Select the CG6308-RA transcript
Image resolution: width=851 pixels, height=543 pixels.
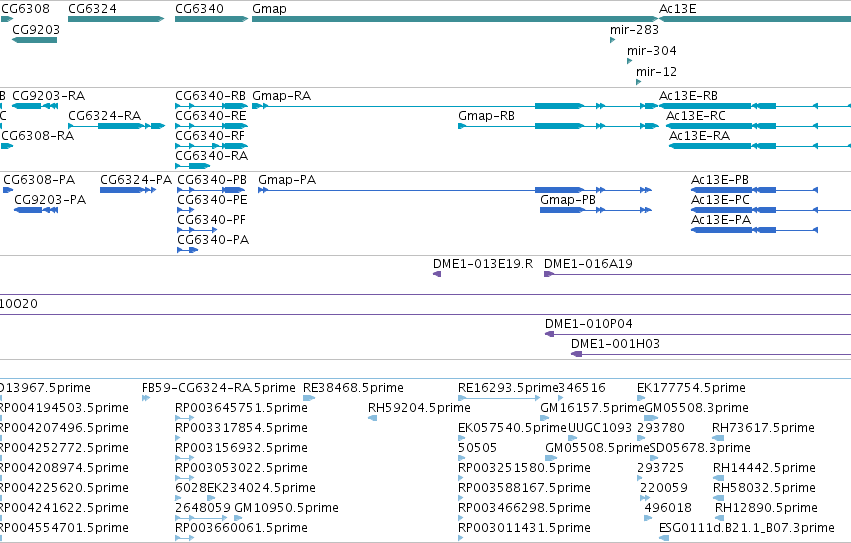[7, 146]
